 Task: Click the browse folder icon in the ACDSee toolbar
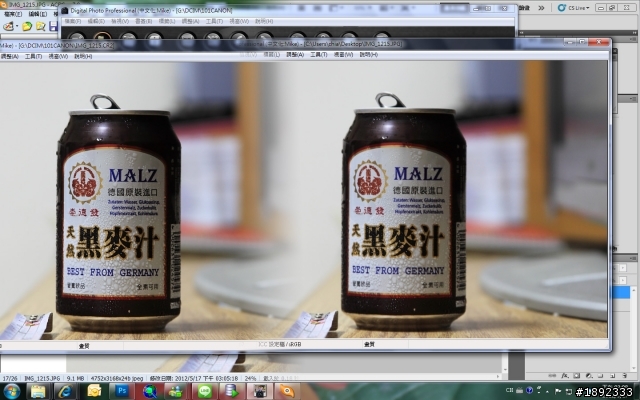point(40,27)
